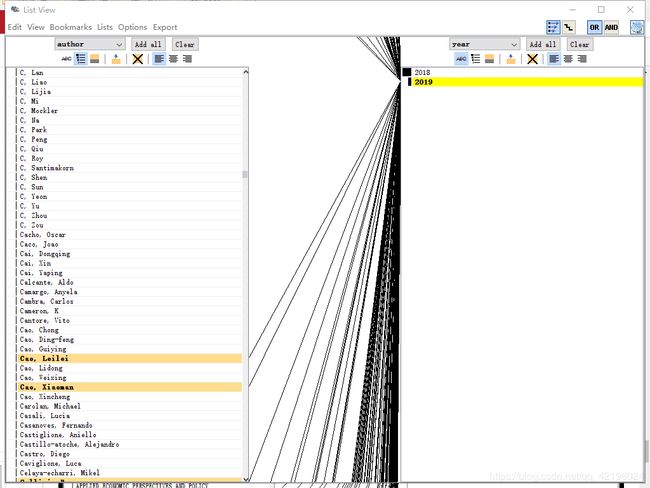
Task: Sort the author list alphabetically with ABC icon
Action: click(x=66, y=59)
